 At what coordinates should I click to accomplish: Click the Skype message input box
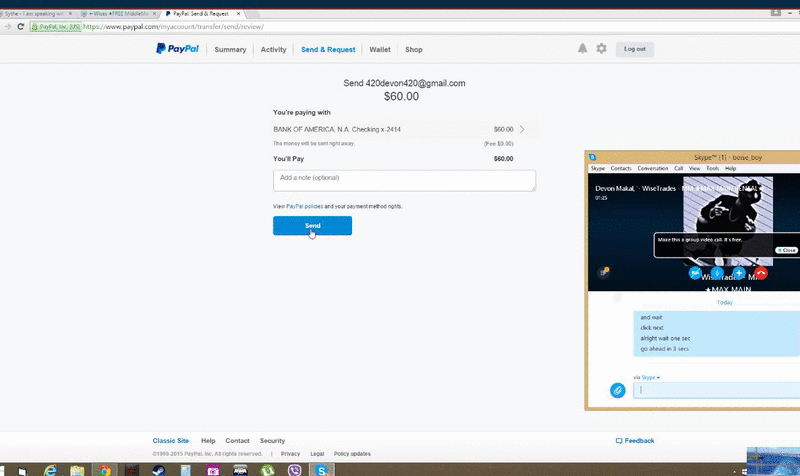coord(716,390)
